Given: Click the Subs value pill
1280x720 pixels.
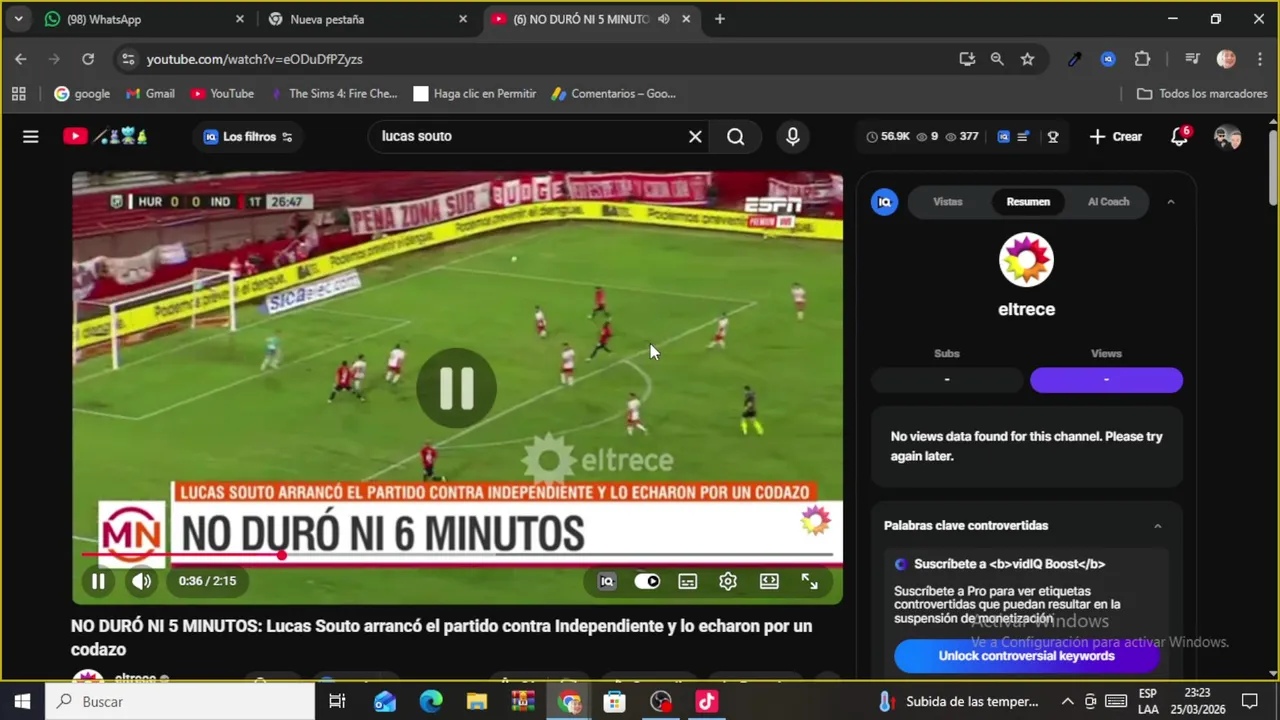Looking at the screenshot, I should (946, 380).
